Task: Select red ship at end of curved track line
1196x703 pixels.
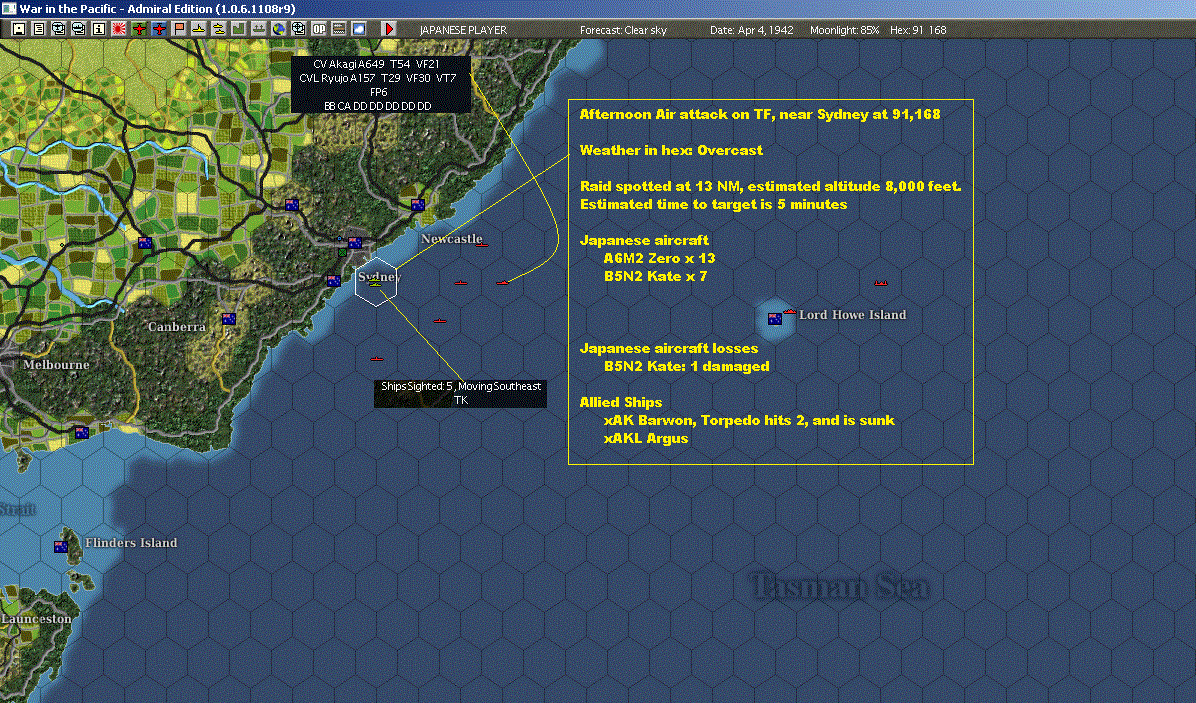Action: [502, 283]
